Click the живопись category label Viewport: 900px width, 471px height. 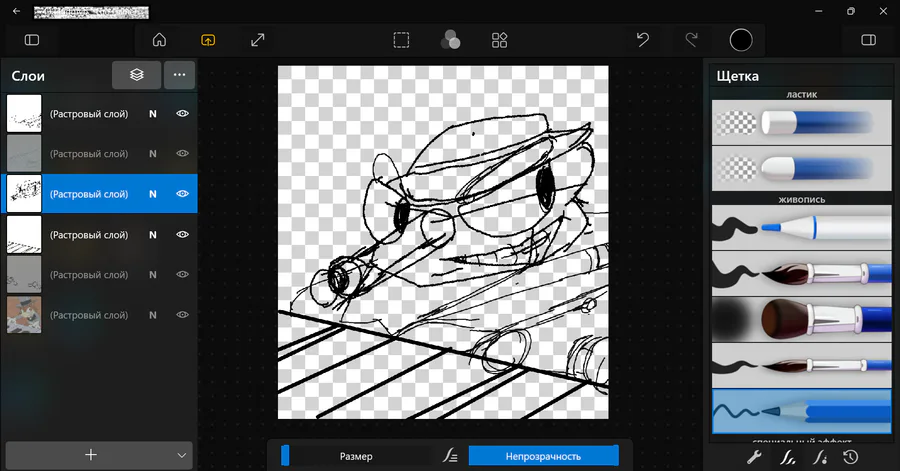(801, 200)
